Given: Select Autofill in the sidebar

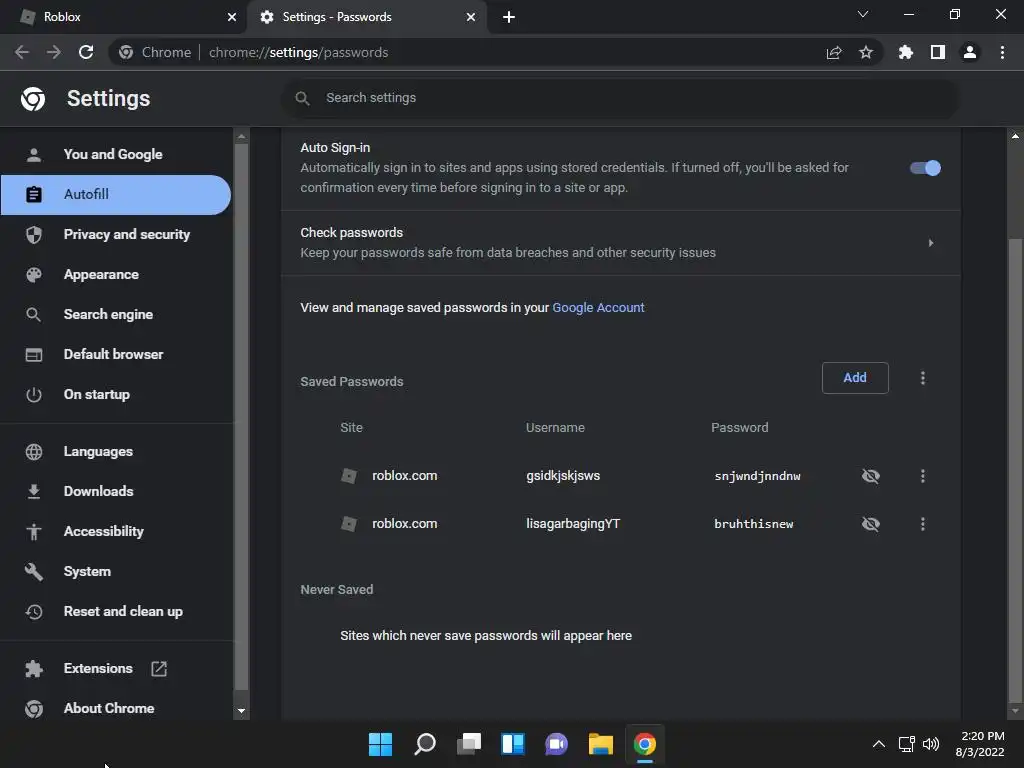Looking at the screenshot, I should coord(116,195).
